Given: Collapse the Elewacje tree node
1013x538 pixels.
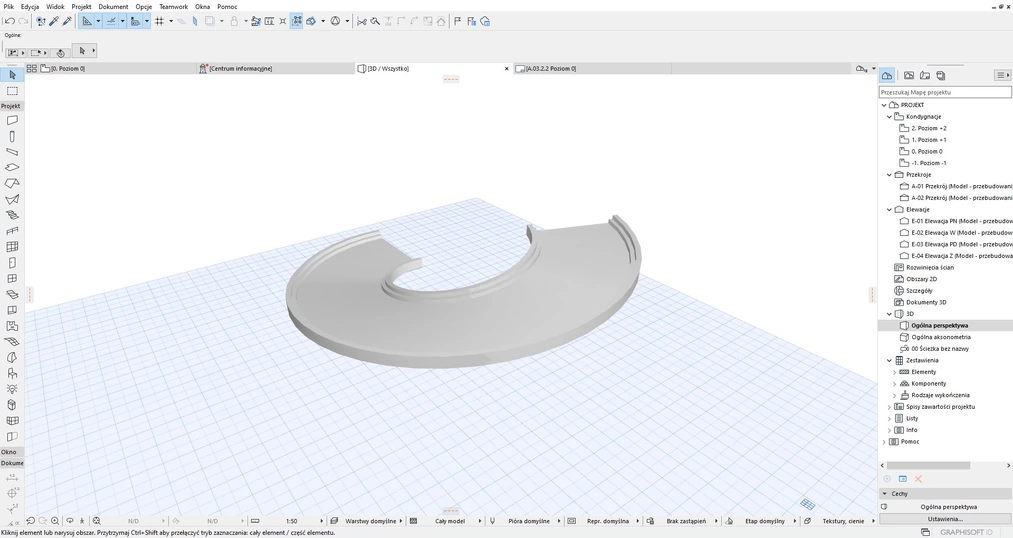Looking at the screenshot, I should tap(890, 210).
